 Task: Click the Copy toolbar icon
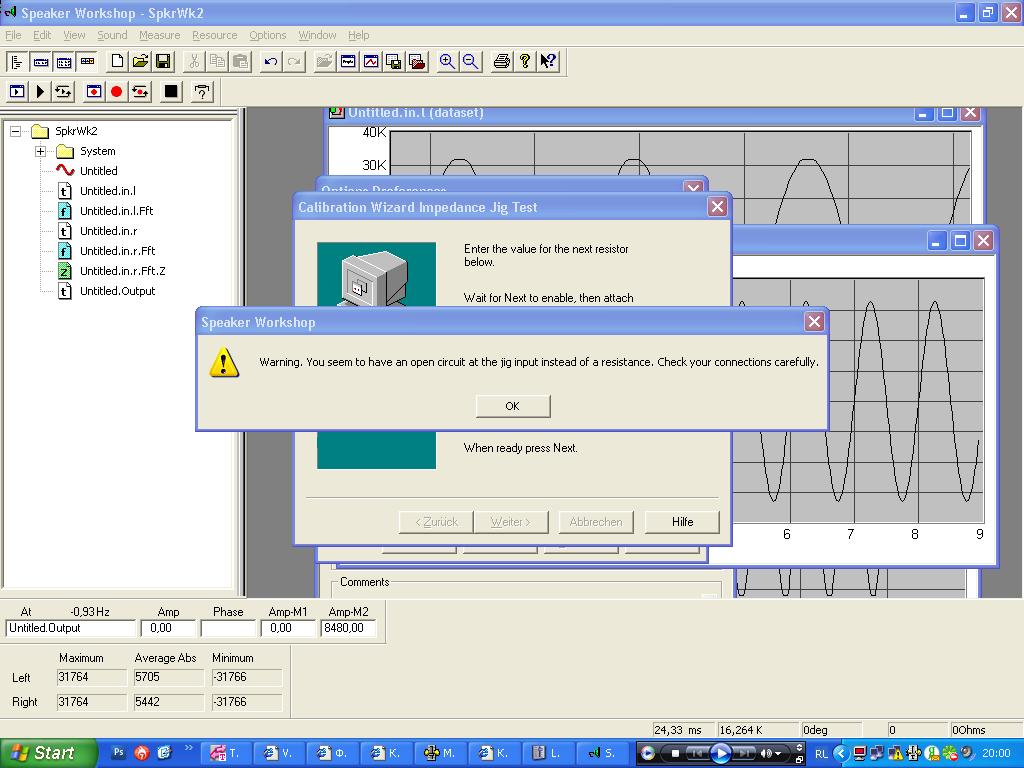[x=217, y=62]
